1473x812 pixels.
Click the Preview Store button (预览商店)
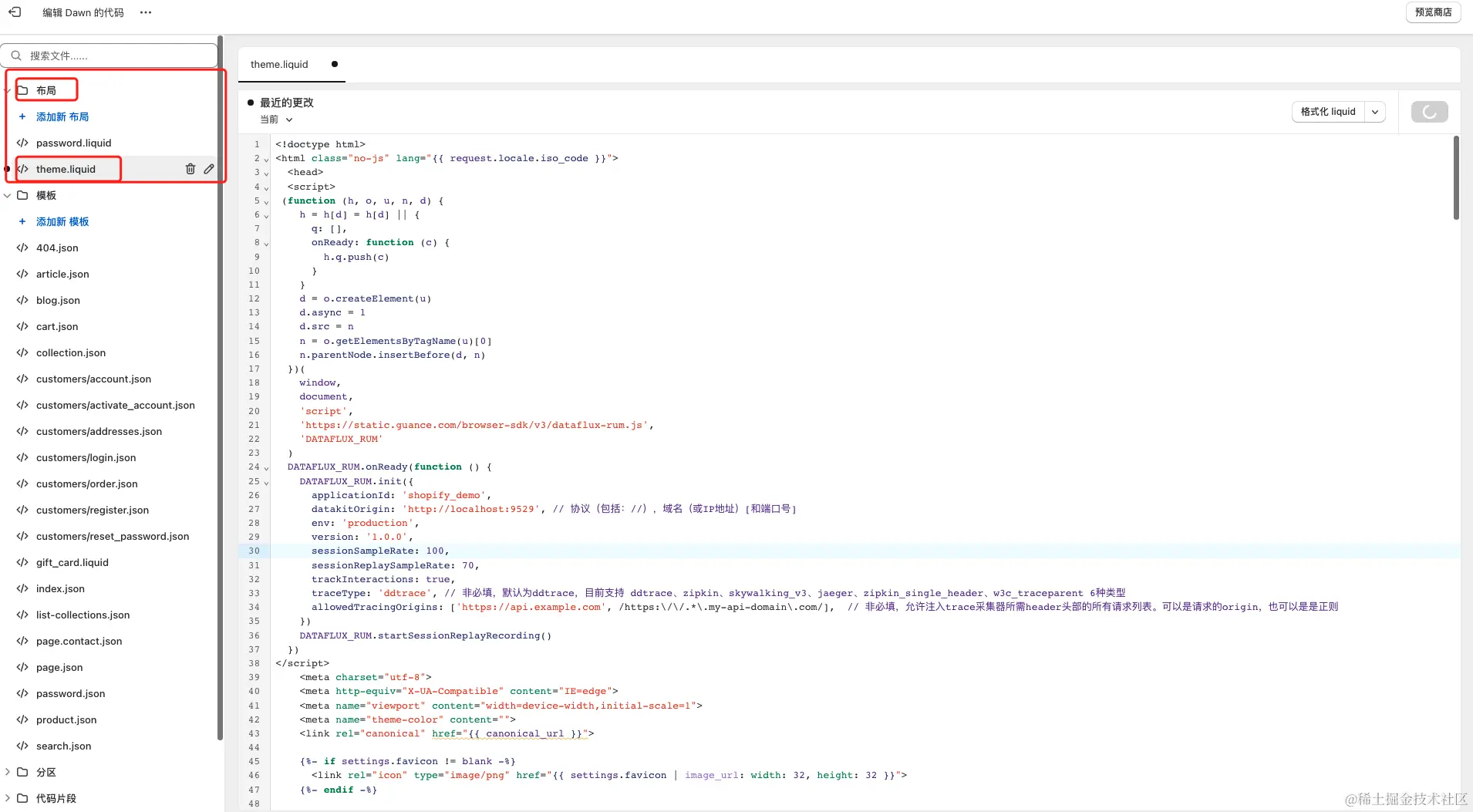click(x=1433, y=12)
